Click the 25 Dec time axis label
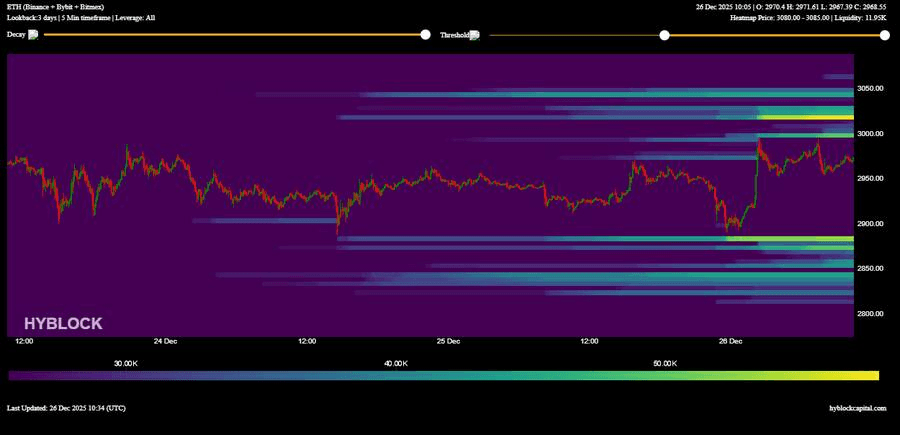Image resolution: width=900 pixels, height=435 pixels. click(x=448, y=341)
